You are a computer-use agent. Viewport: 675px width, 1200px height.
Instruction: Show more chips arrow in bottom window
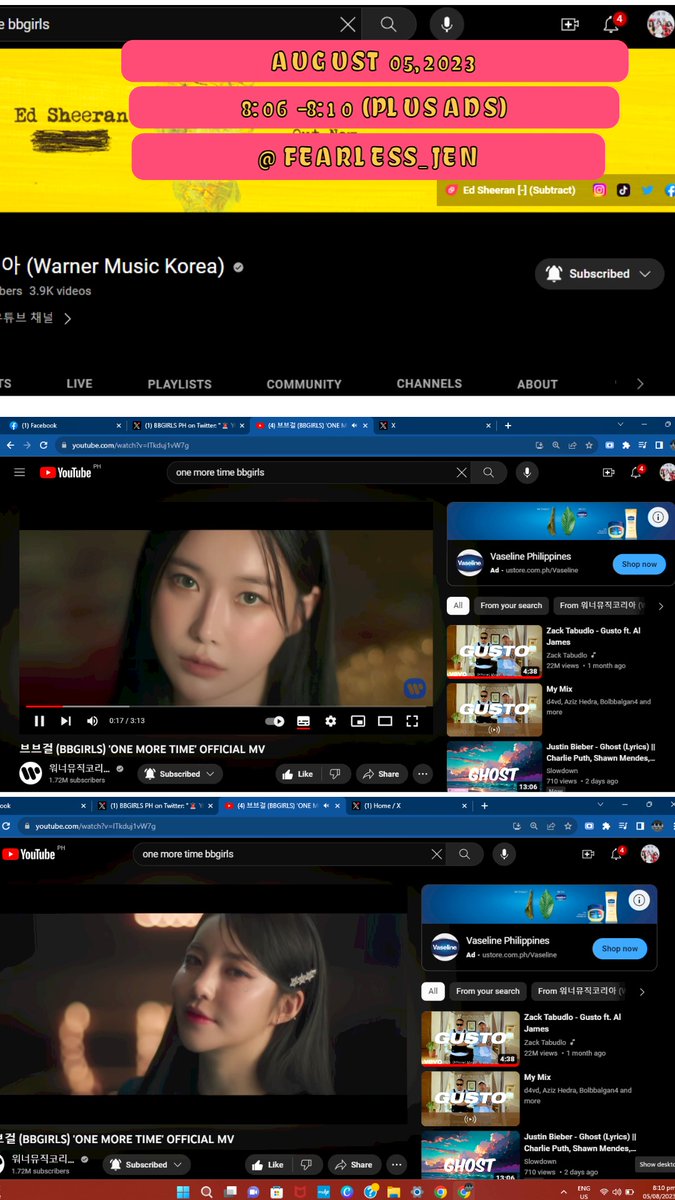click(x=642, y=992)
